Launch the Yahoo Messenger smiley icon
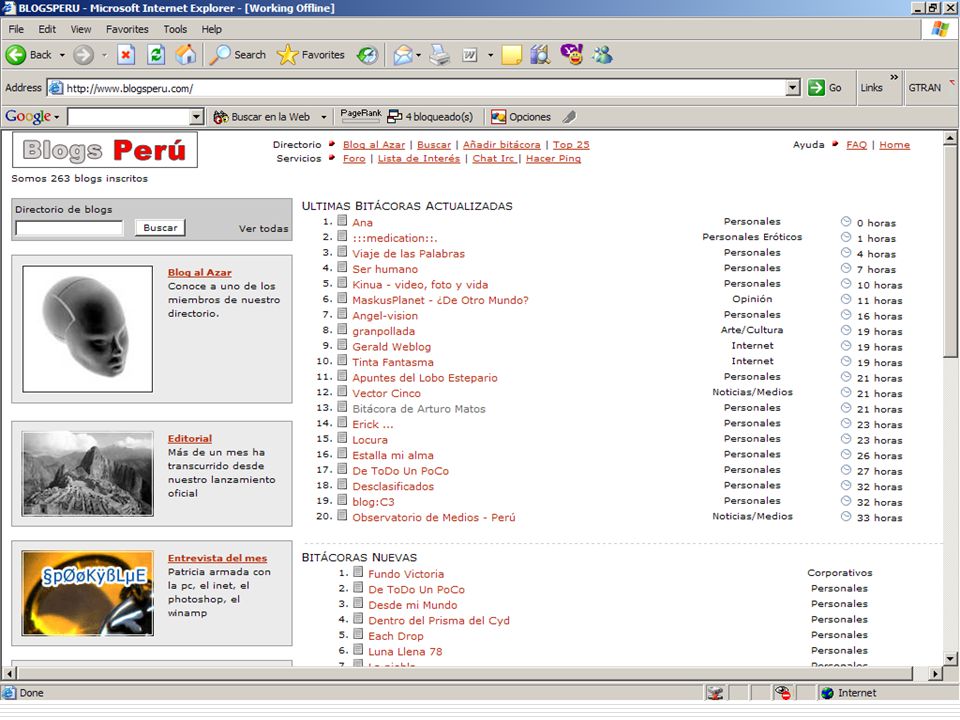This screenshot has height=720, width=960. 572,54
